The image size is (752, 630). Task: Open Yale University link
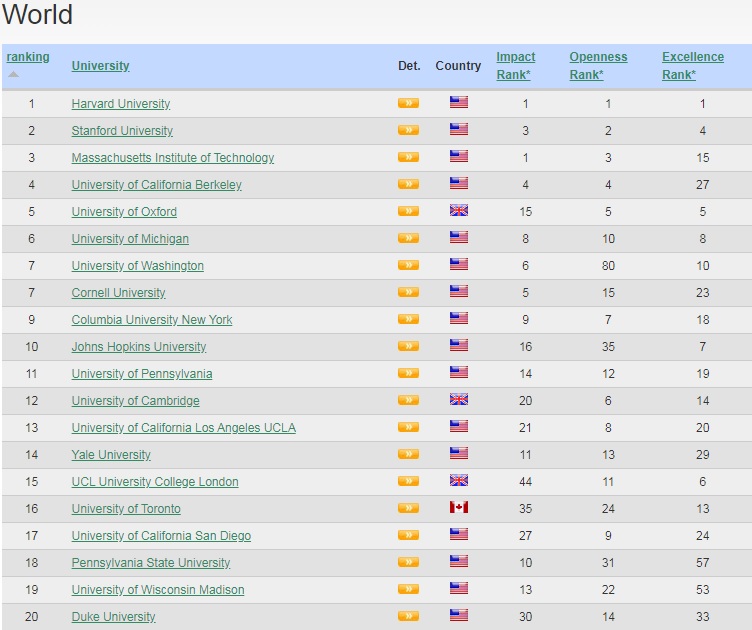point(111,455)
